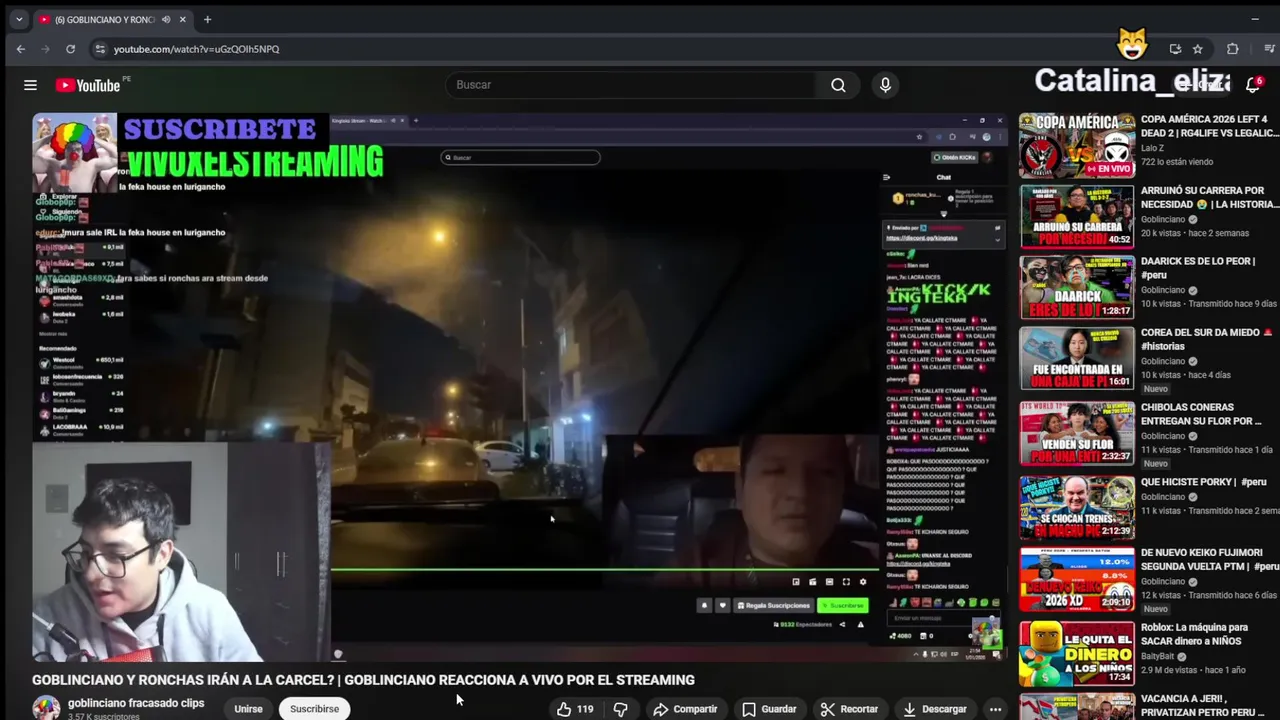
Task: Like the video with thumbs up
Action: pyautogui.click(x=575, y=709)
